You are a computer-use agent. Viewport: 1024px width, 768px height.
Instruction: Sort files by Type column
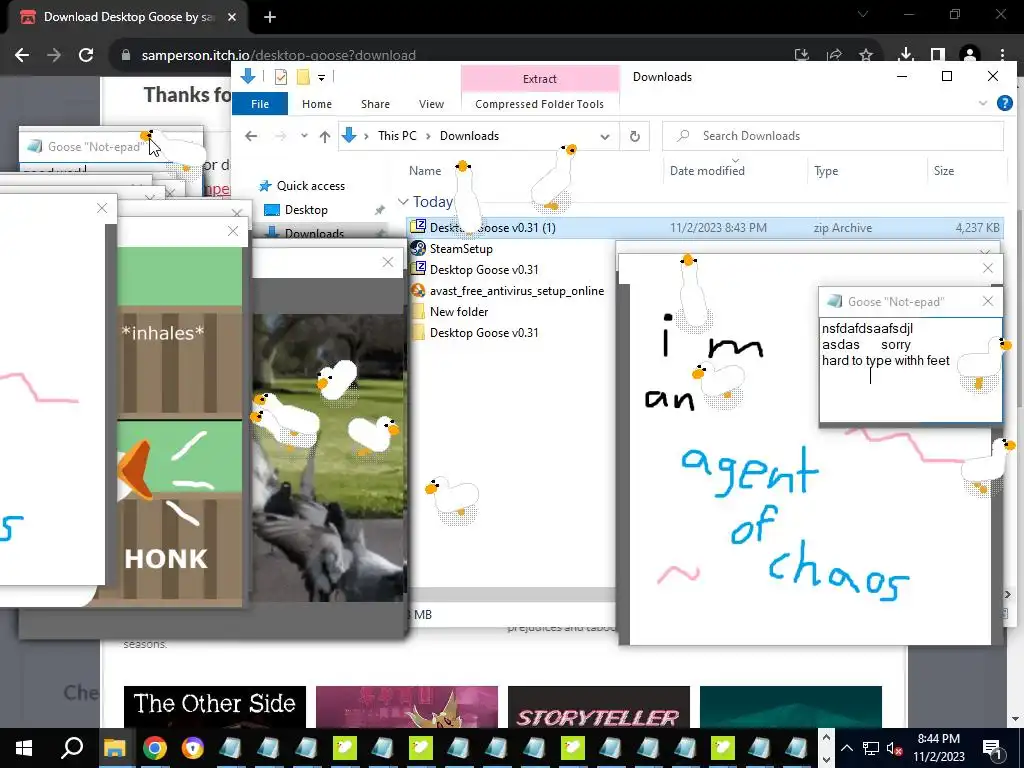(x=826, y=170)
